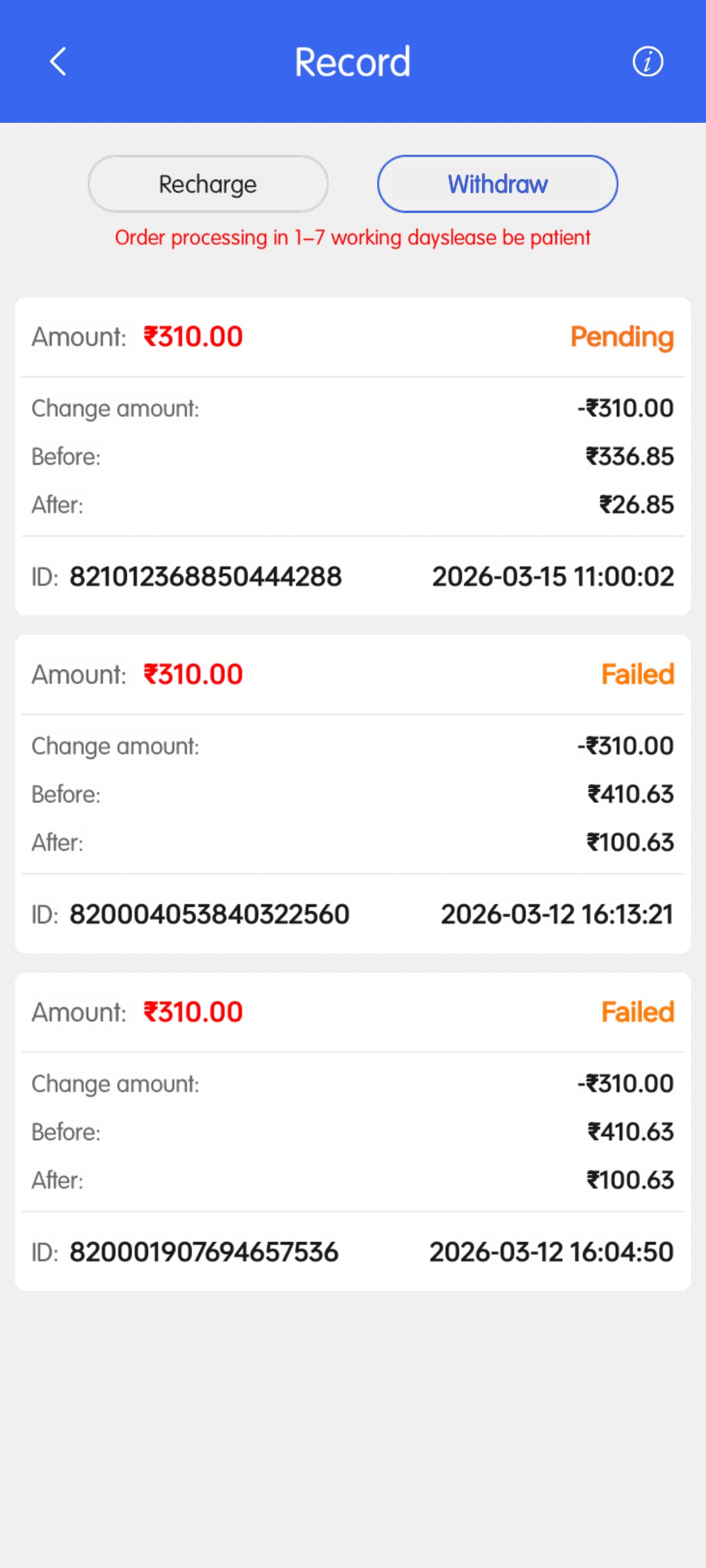Select order ID 820001907694657536
This screenshot has height=1568, width=706.
click(204, 1252)
